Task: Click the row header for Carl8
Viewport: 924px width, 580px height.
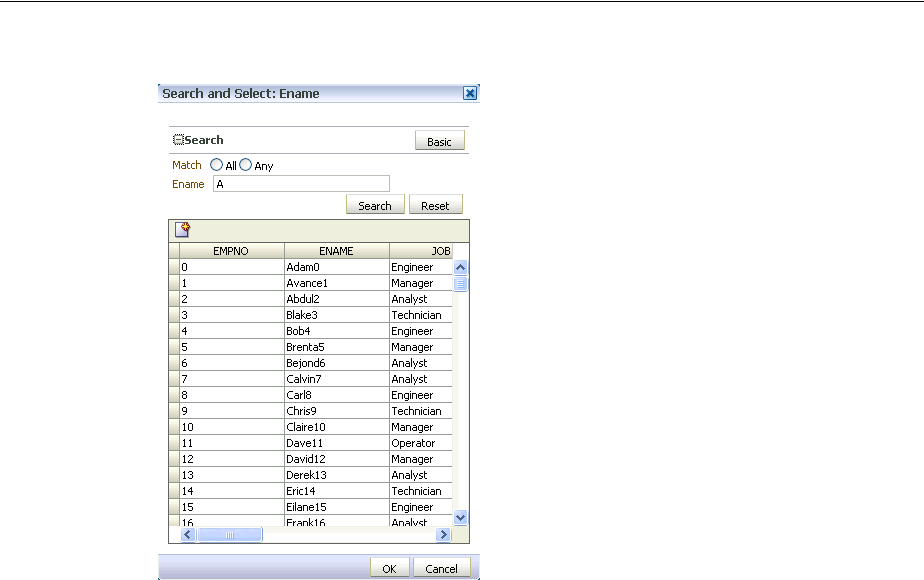Action: (174, 395)
